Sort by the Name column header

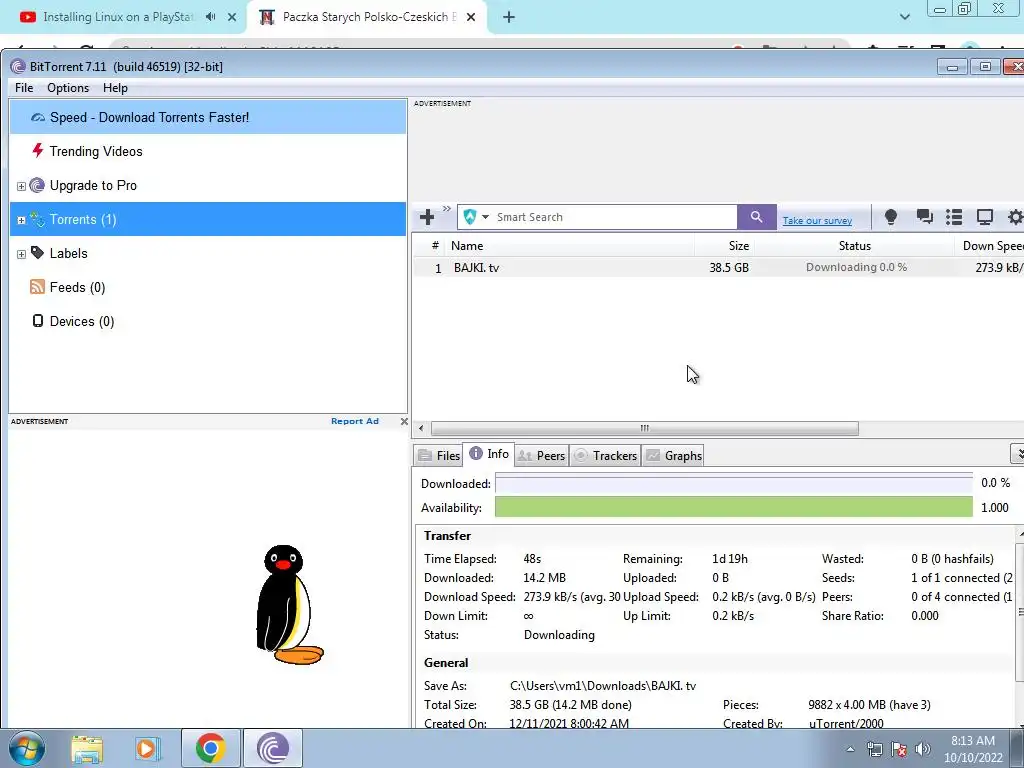point(569,246)
